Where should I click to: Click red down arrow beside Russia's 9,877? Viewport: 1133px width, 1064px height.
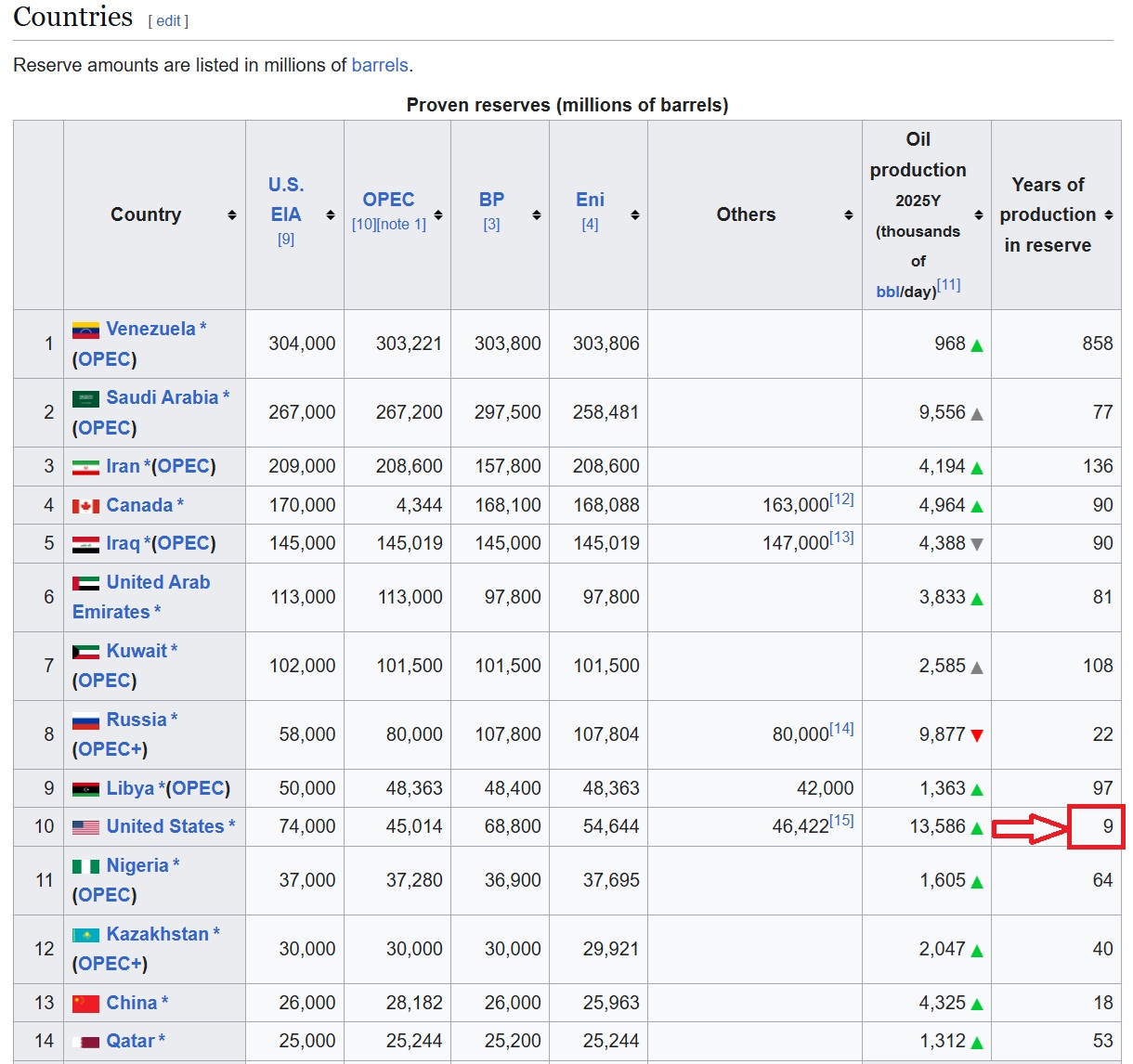(977, 735)
